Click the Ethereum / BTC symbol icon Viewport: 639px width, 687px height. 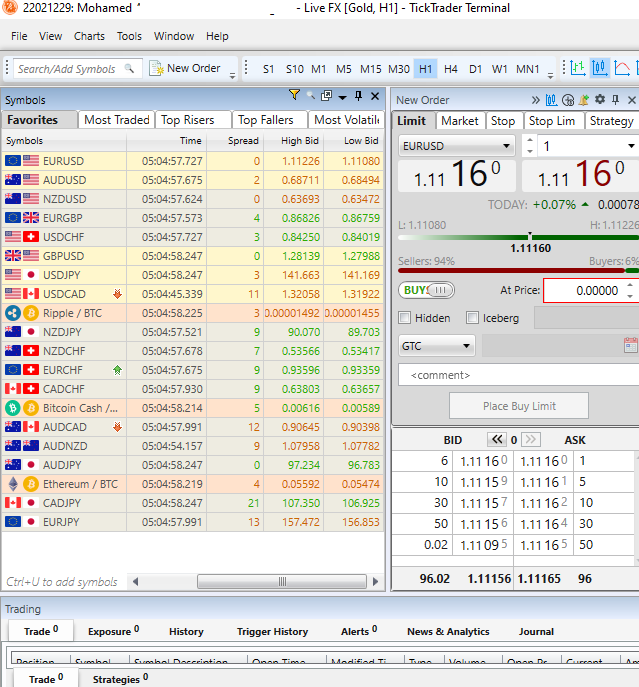point(14,484)
